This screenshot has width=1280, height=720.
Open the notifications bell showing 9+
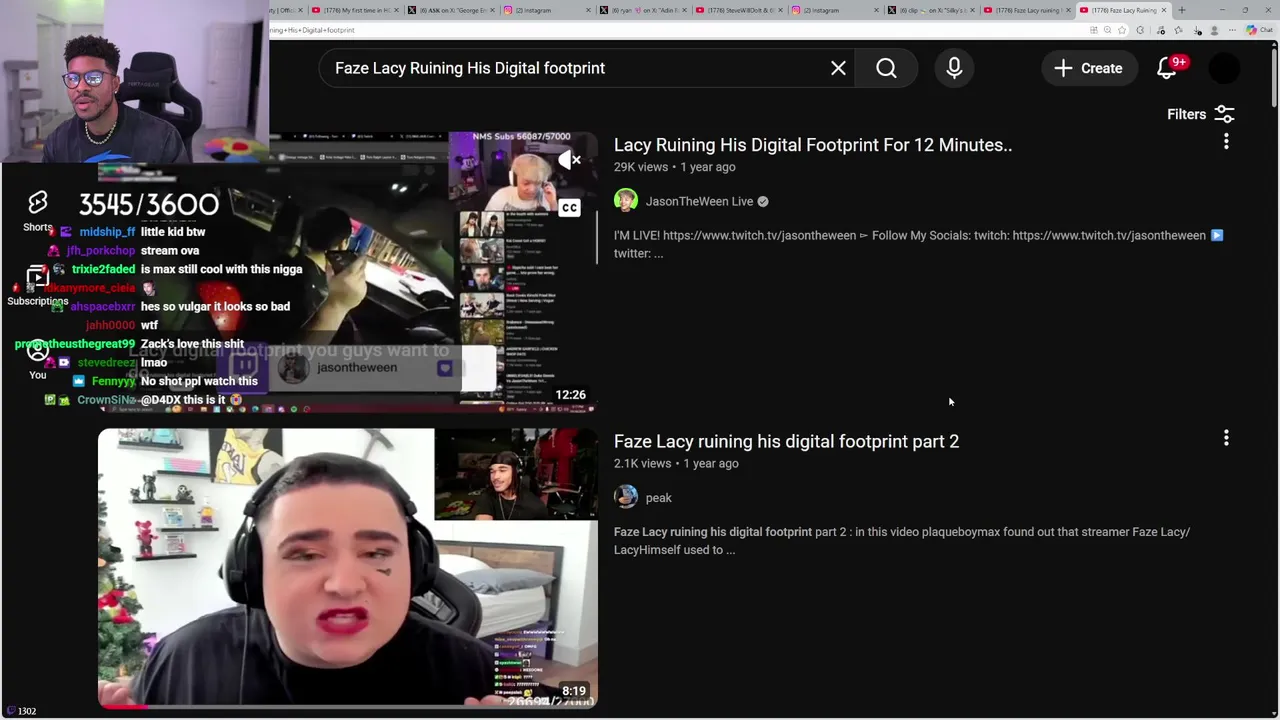[x=1167, y=68]
